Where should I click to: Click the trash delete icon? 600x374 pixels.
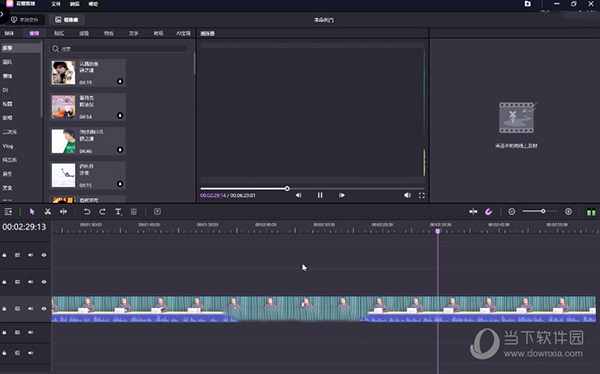[x=134, y=212]
